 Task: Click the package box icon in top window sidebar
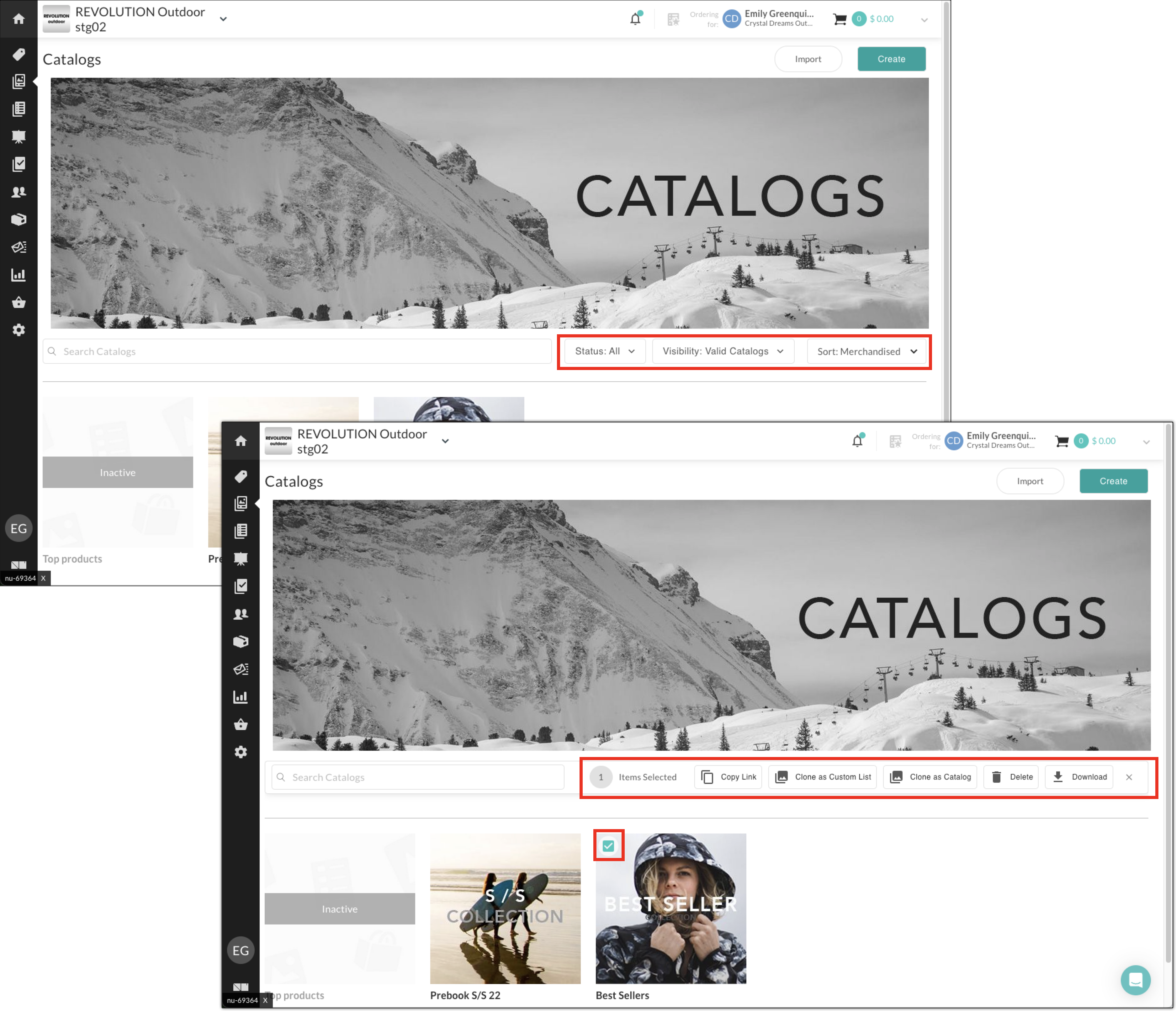(x=19, y=220)
